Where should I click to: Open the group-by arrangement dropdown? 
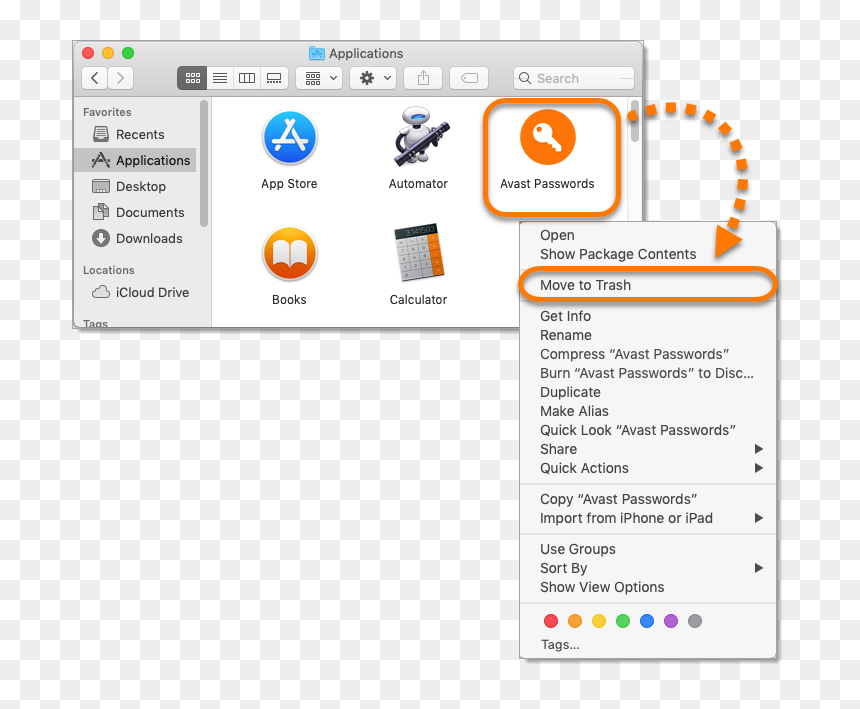(319, 78)
